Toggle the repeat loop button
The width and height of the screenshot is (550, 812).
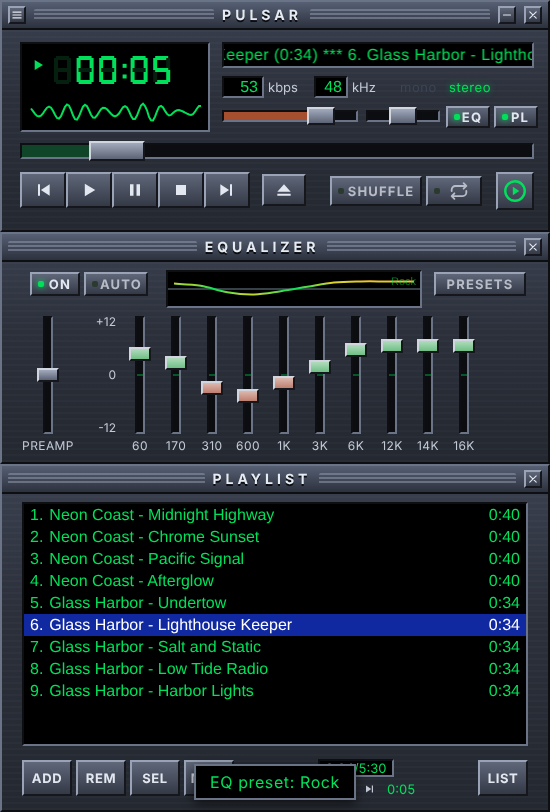click(x=454, y=191)
